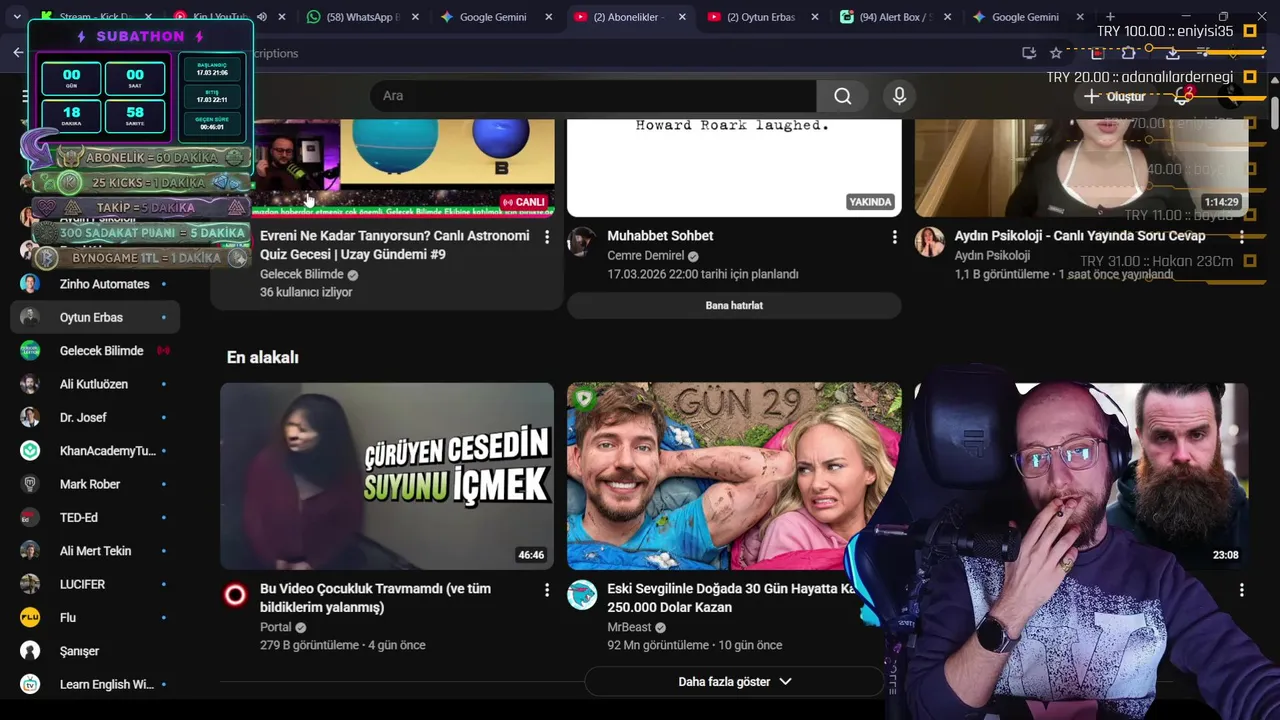Open options menu for Muhabbet Sohbet video
This screenshot has height=720, width=1280.
coord(894,237)
